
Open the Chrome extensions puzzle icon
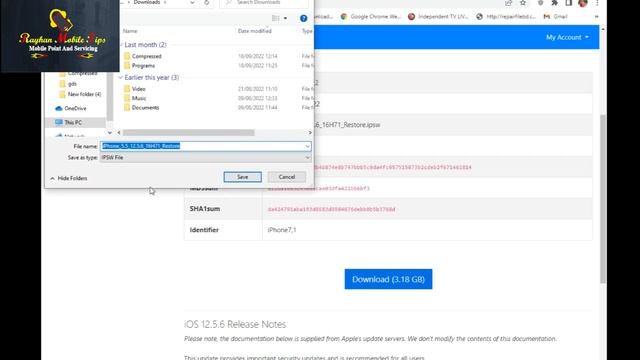[554, 3]
